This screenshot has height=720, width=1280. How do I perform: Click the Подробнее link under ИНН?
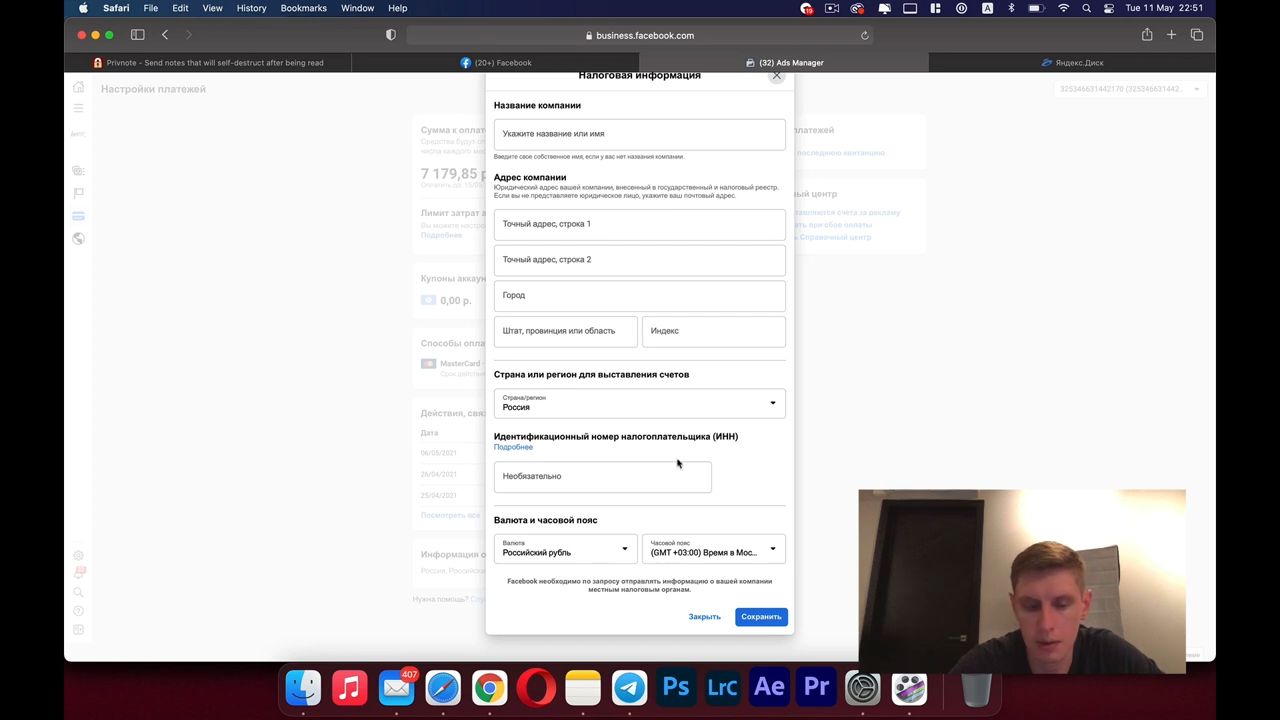pyautogui.click(x=513, y=447)
